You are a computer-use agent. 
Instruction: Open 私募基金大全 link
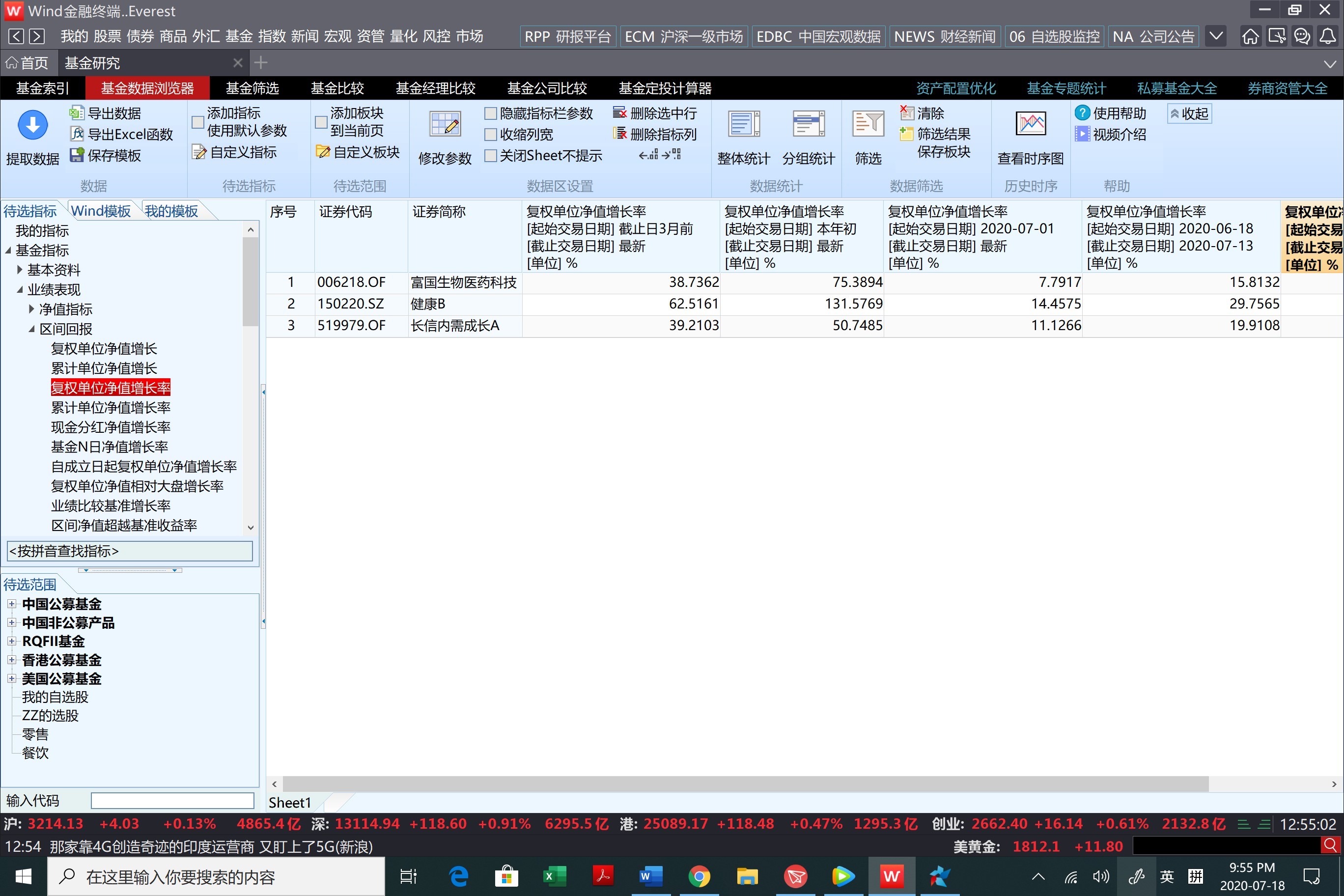click(1176, 88)
